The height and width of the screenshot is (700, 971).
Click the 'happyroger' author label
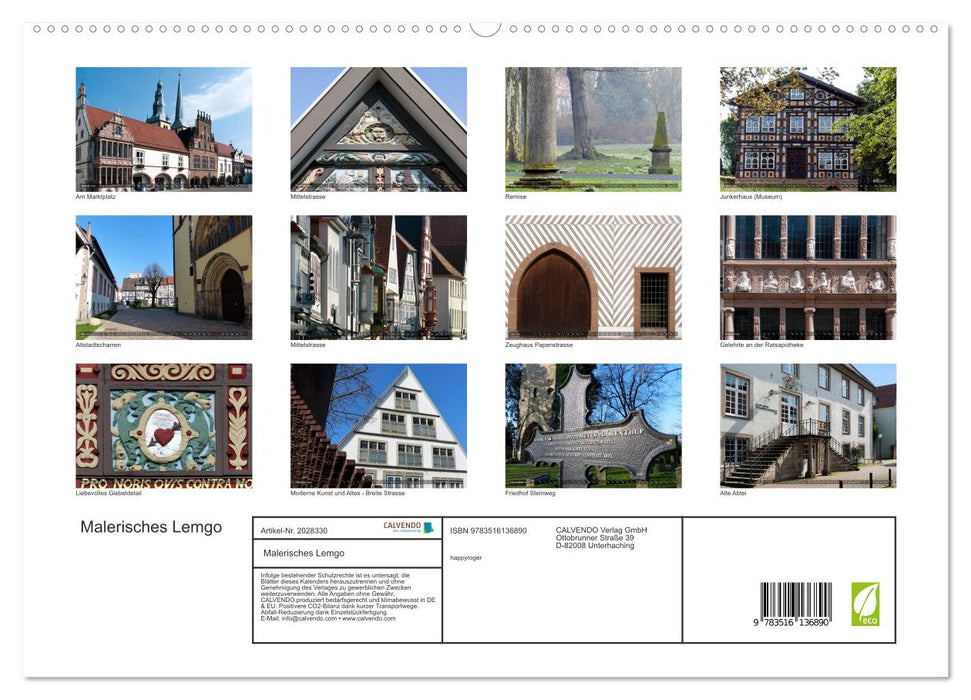(466, 556)
